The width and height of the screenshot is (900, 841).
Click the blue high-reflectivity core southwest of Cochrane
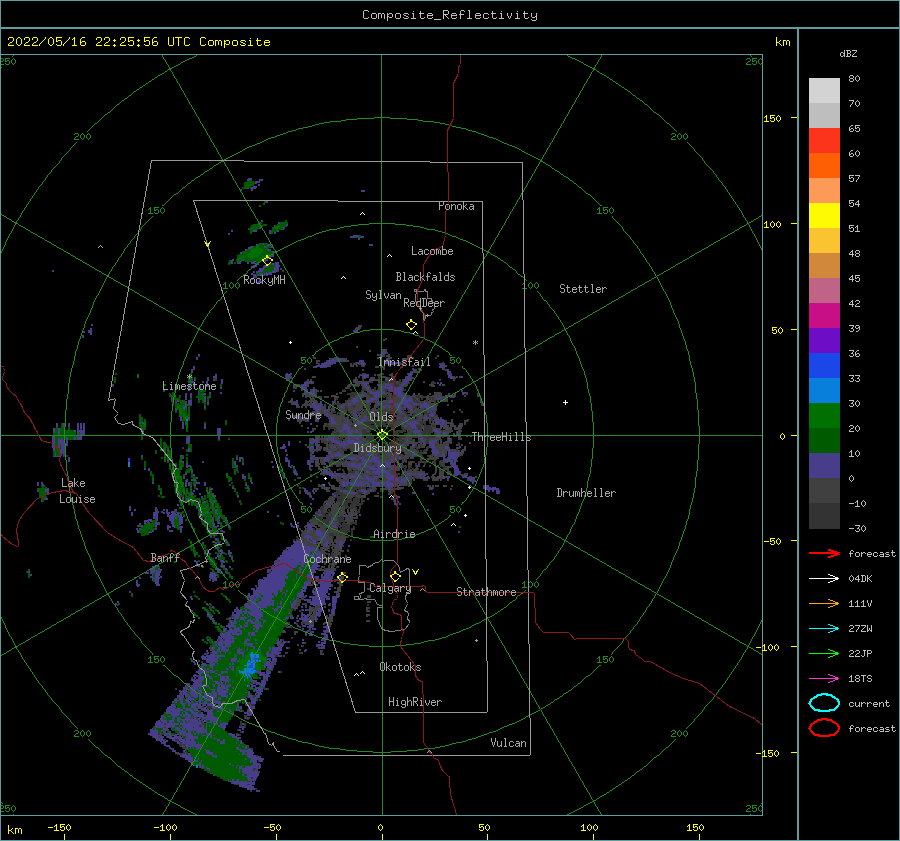tap(250, 665)
